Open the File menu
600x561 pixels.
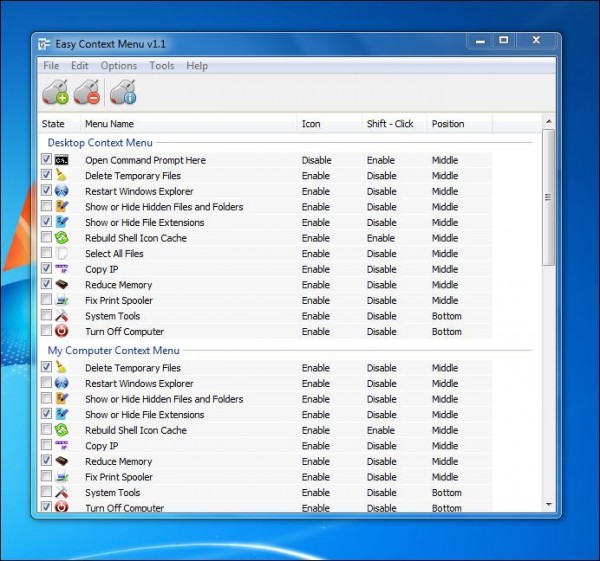[x=51, y=66]
